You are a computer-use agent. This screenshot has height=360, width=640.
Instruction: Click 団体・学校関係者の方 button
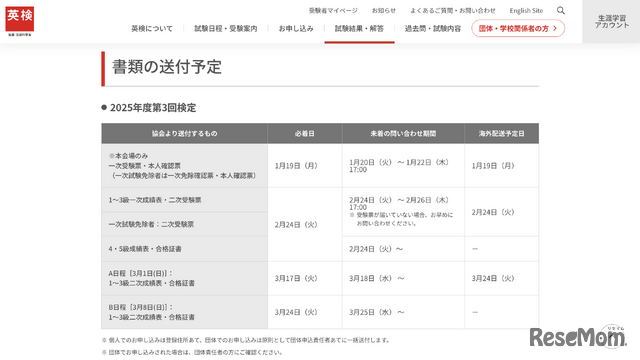[518, 29]
